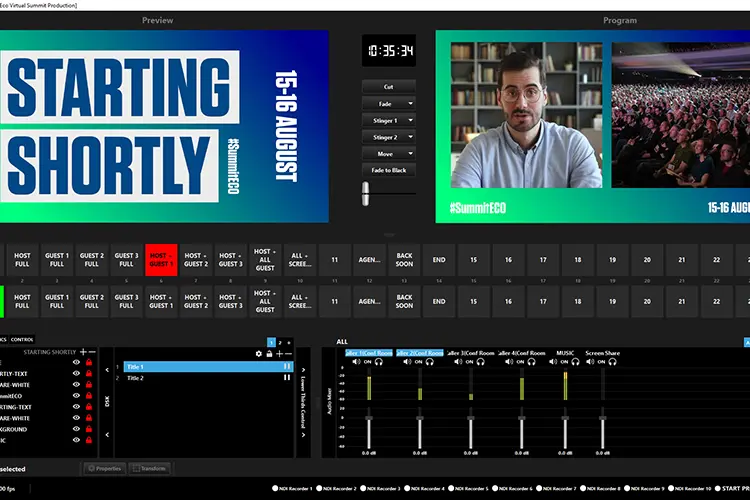Mute the Caller 2 speaker icon
Image resolution: width=750 pixels, height=500 pixels.
click(x=407, y=362)
